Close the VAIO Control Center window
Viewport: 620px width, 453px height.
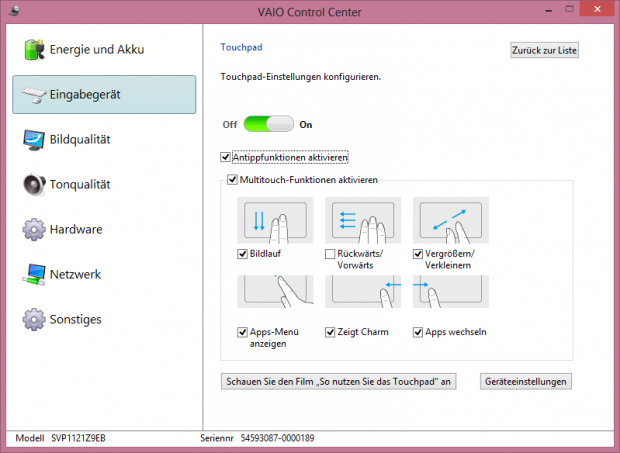coord(597,9)
